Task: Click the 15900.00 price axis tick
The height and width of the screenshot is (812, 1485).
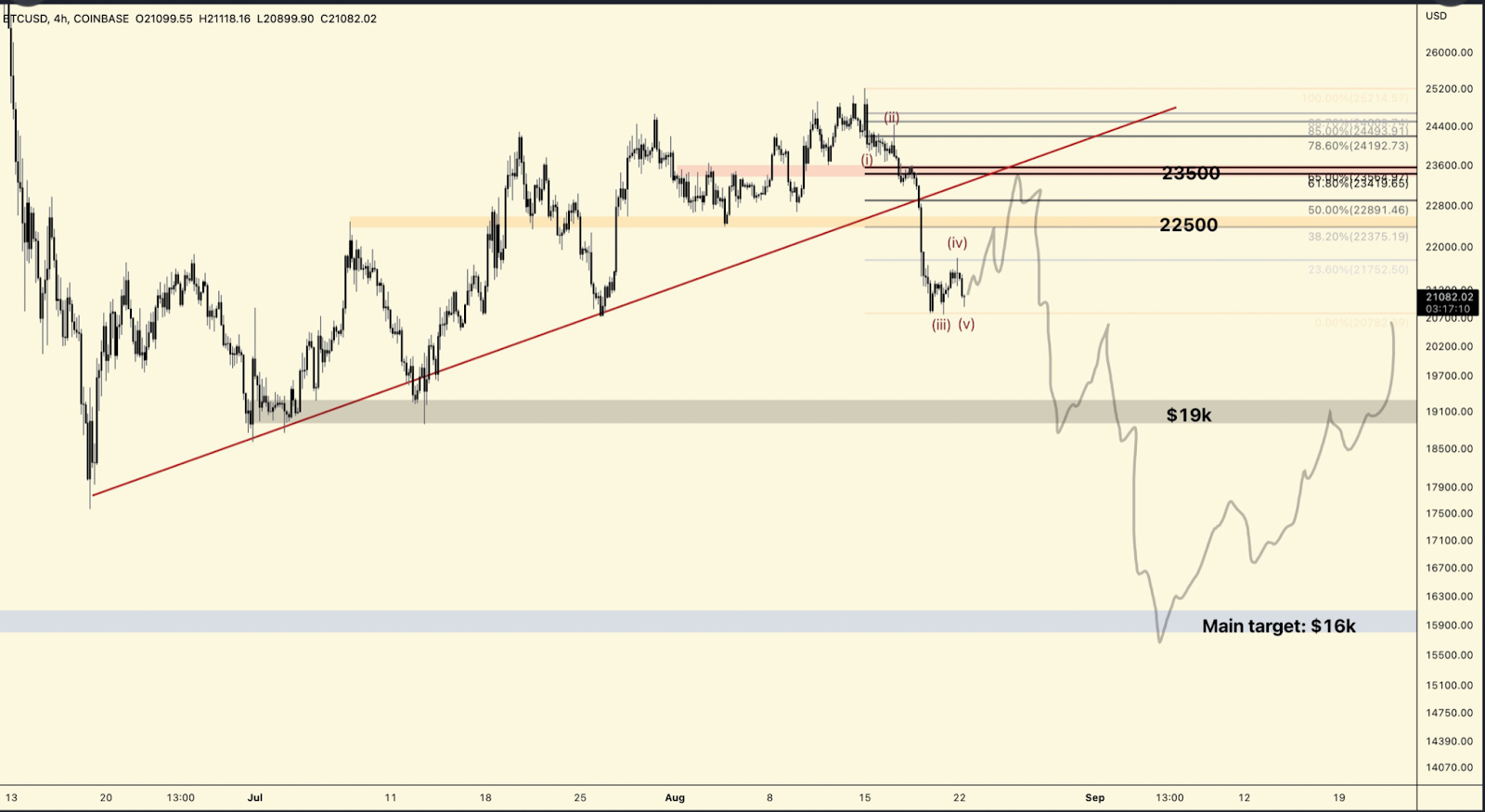Action: pyautogui.click(x=1449, y=625)
